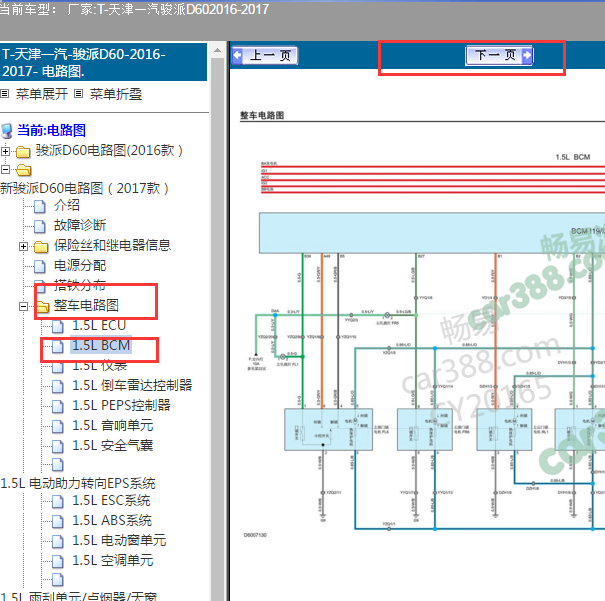
Task: Click document icon next to 音响单元
Action: point(57,427)
